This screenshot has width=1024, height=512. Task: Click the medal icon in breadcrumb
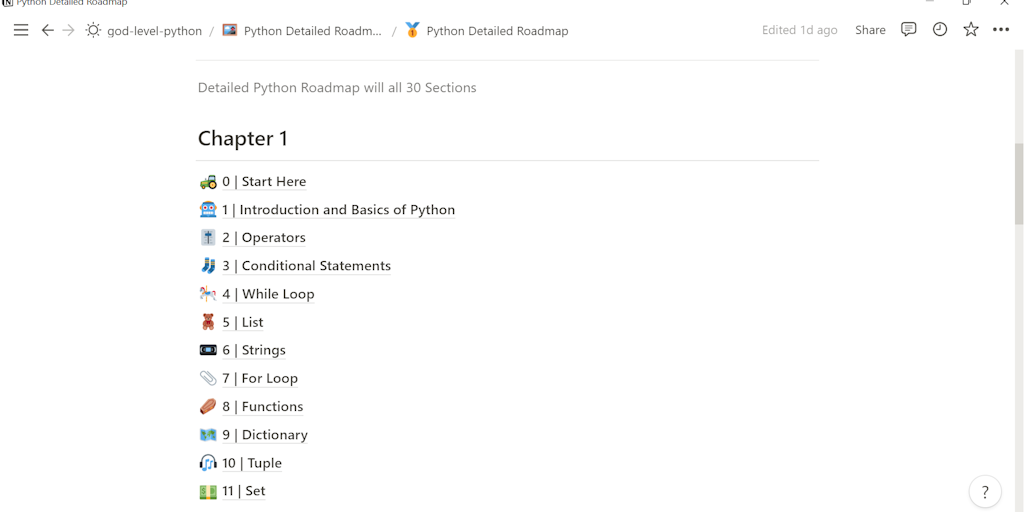coord(412,30)
